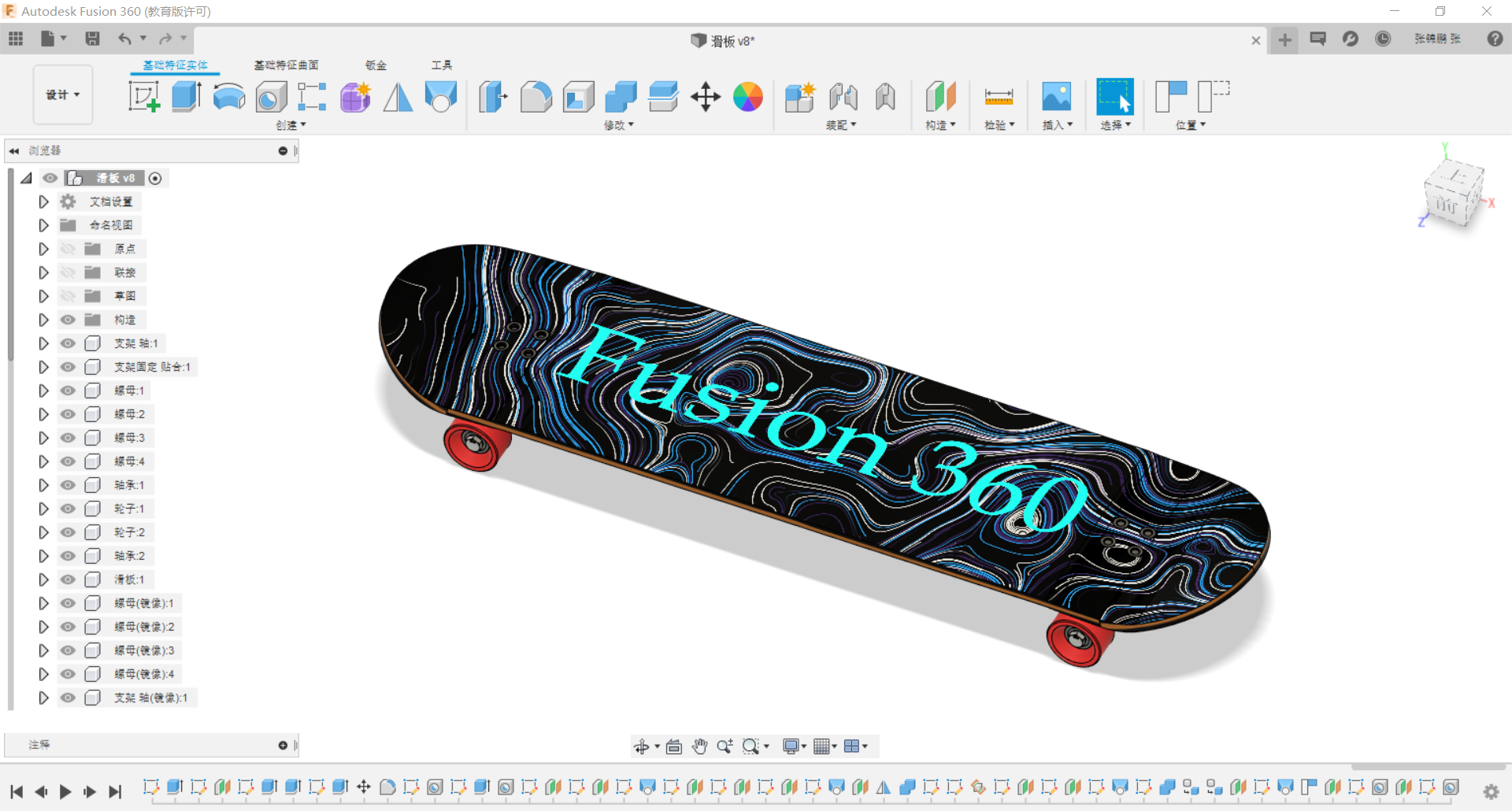Viewport: 1512px width, 811px height.
Task: Click the Orbit tool in navigation bar
Action: coord(642,746)
